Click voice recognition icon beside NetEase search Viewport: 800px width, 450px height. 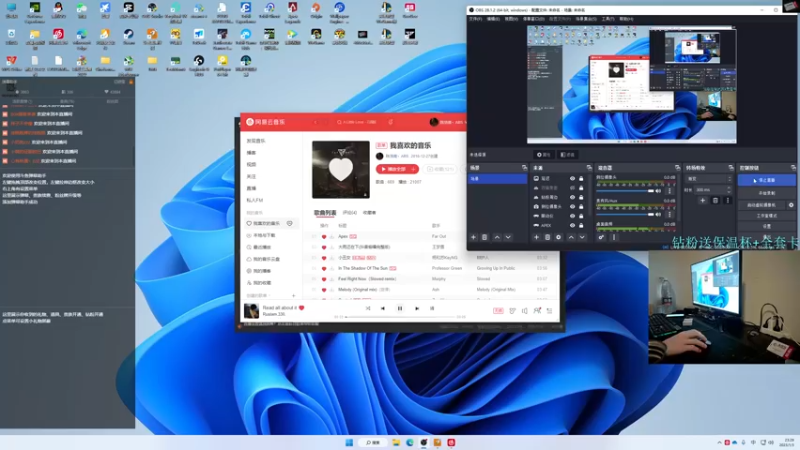[x=390, y=122]
